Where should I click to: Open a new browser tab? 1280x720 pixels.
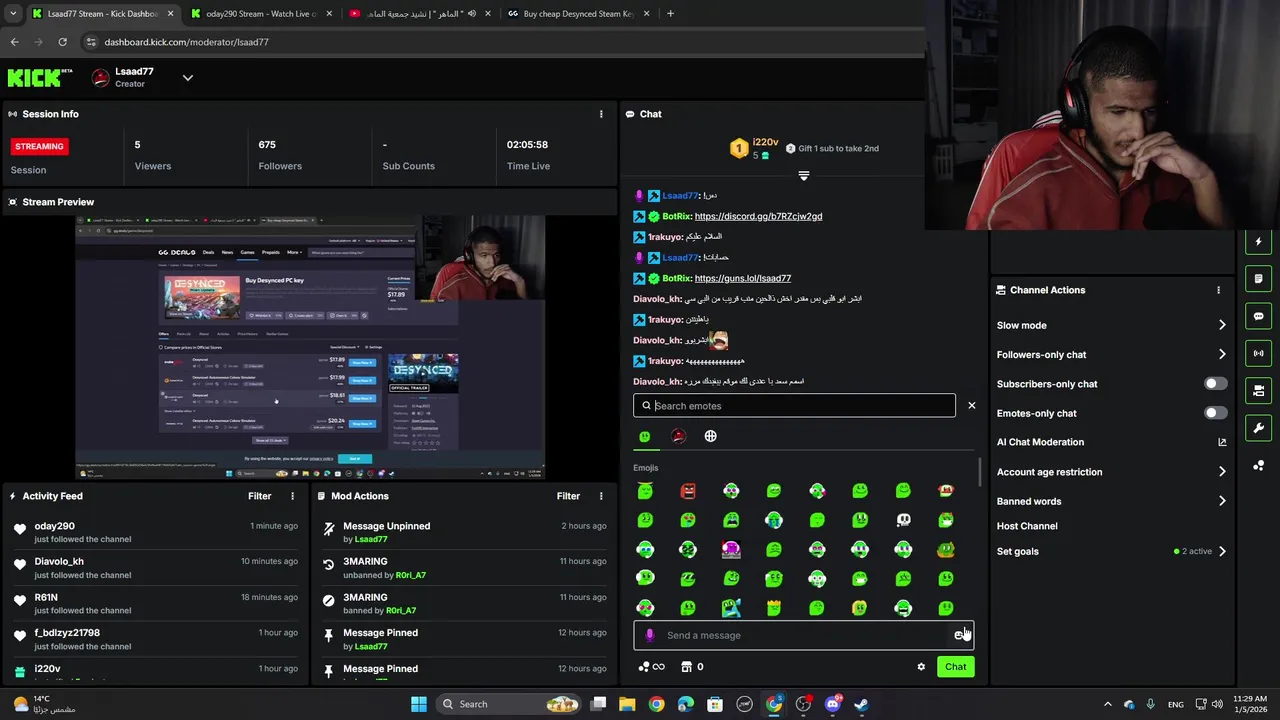click(670, 14)
